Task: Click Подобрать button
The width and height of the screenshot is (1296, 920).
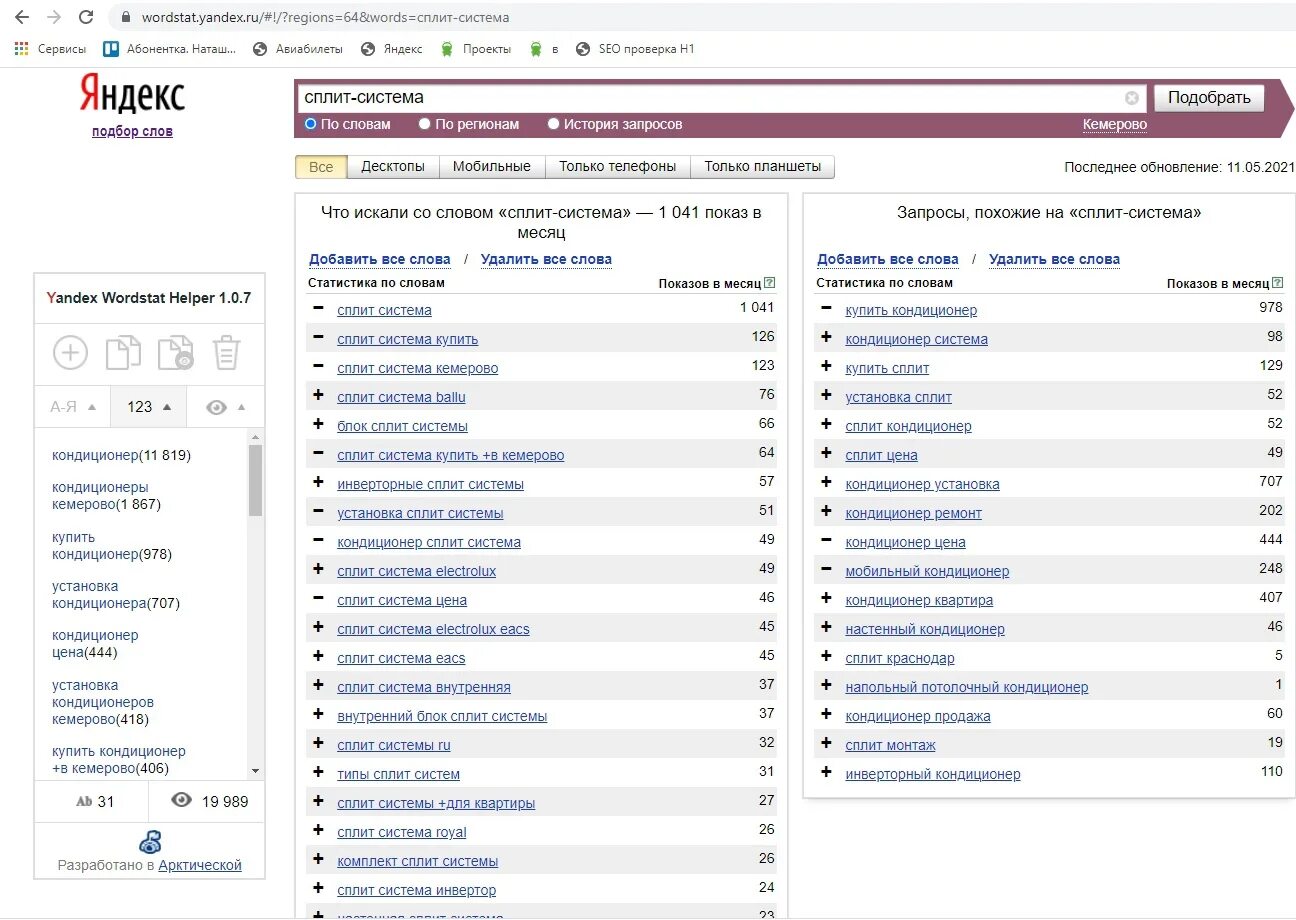Action: (x=1209, y=98)
